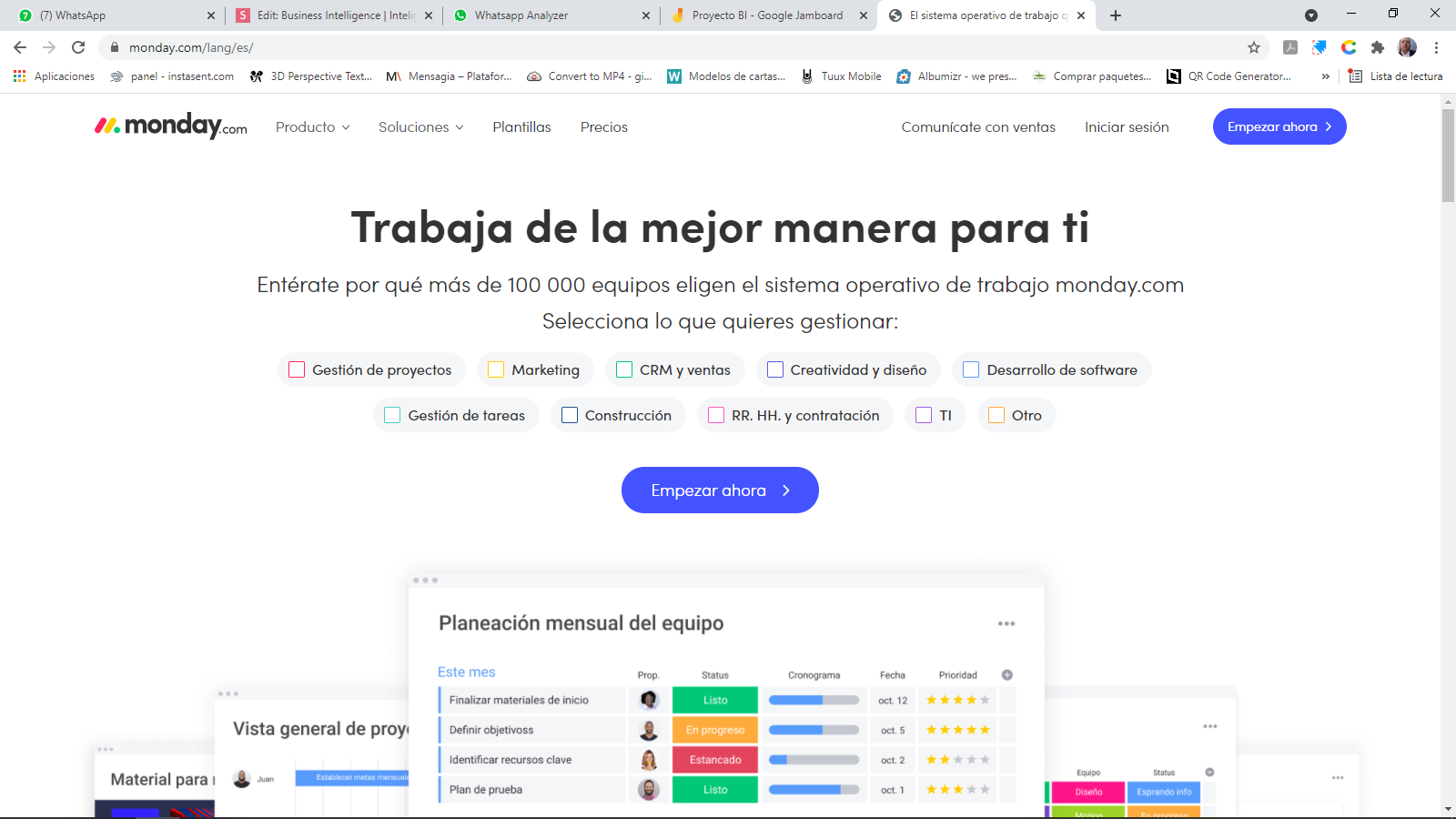Click the avatar in the Finalizar materiales row

pyautogui.click(x=649, y=700)
